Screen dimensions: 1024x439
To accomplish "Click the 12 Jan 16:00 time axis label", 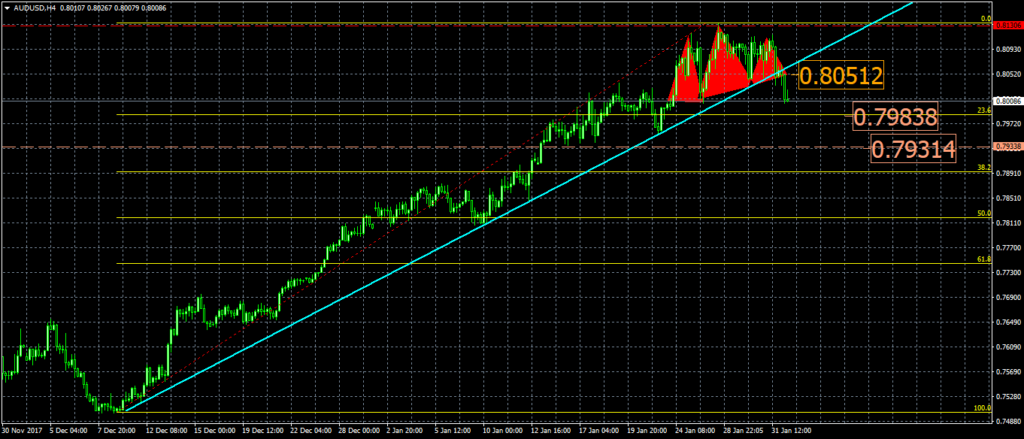I will pyautogui.click(x=550, y=431).
